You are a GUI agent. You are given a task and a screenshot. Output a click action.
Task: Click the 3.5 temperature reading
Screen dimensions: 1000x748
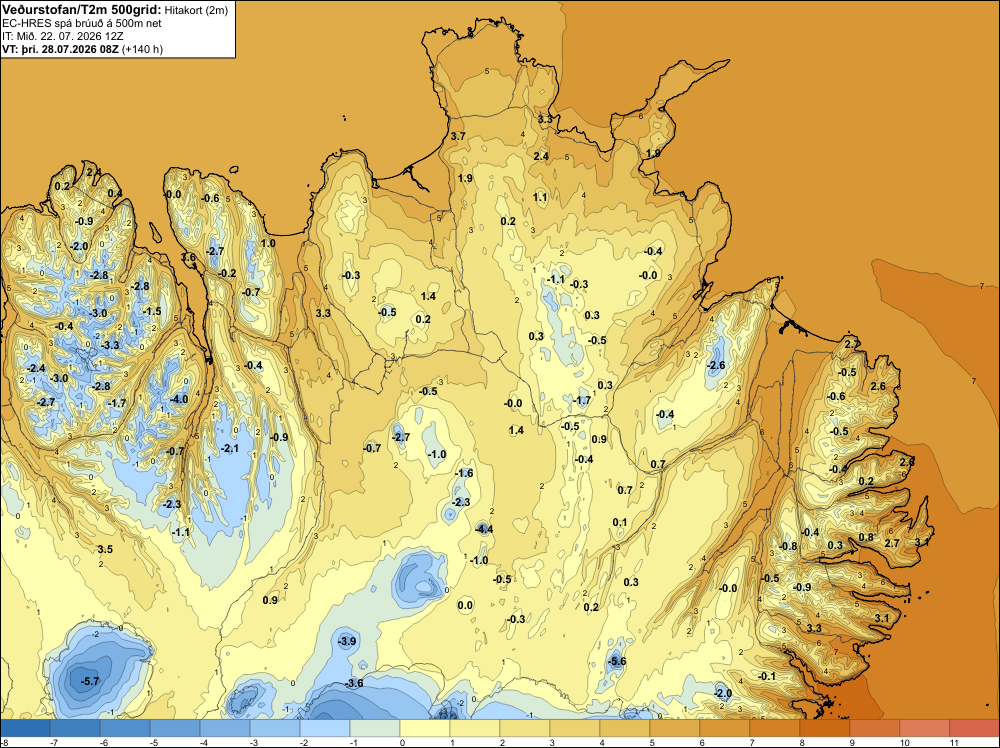click(105, 549)
